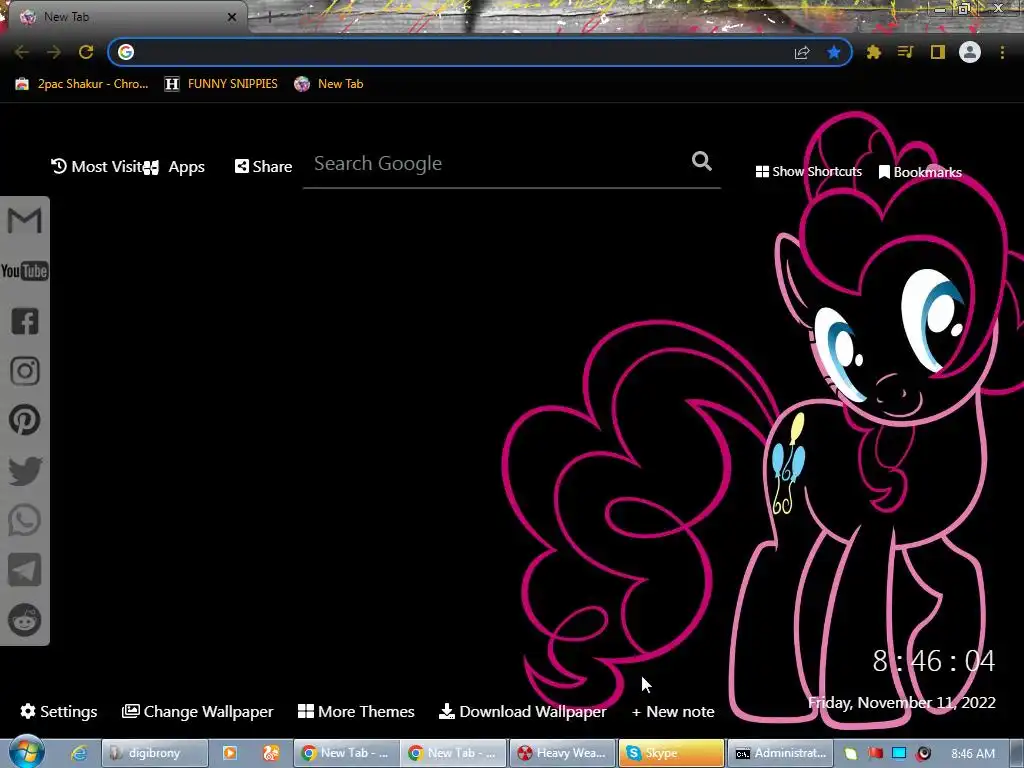Open the Administrator command prompt taskbar item

tap(780, 753)
